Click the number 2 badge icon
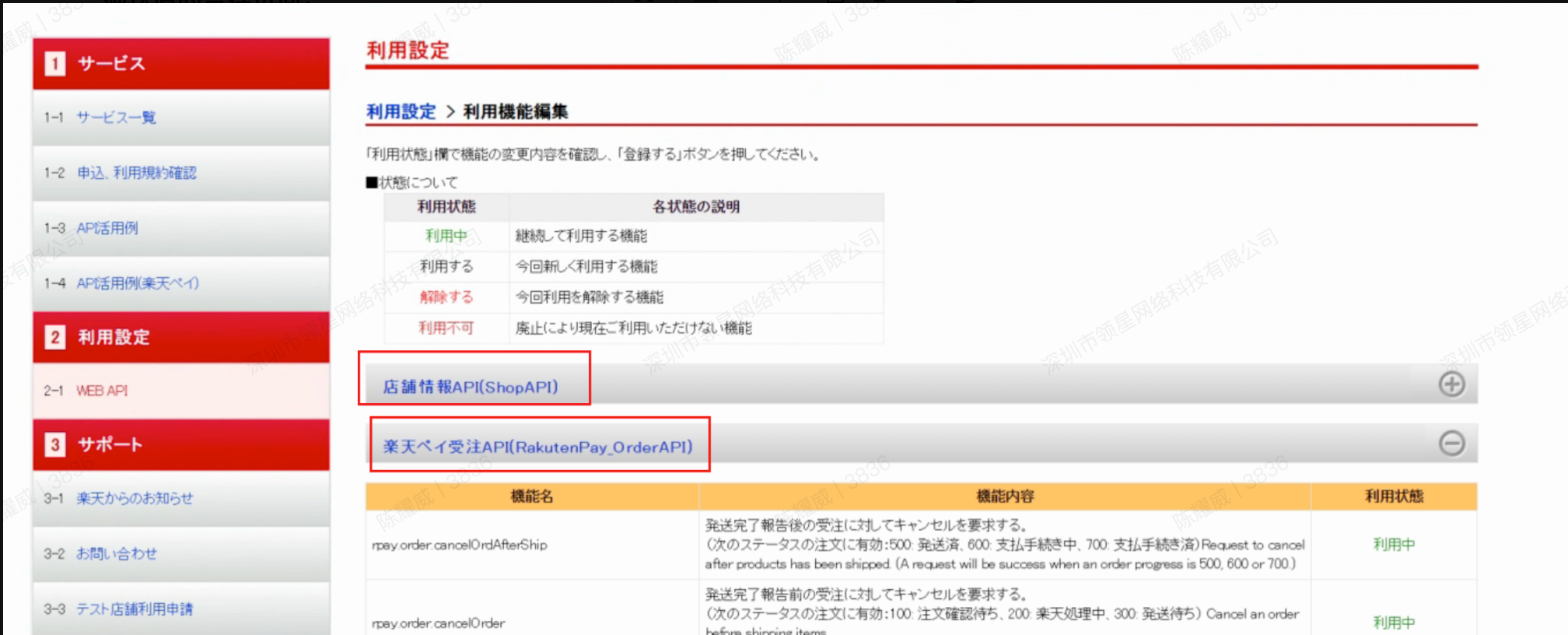1568x635 pixels. point(54,337)
